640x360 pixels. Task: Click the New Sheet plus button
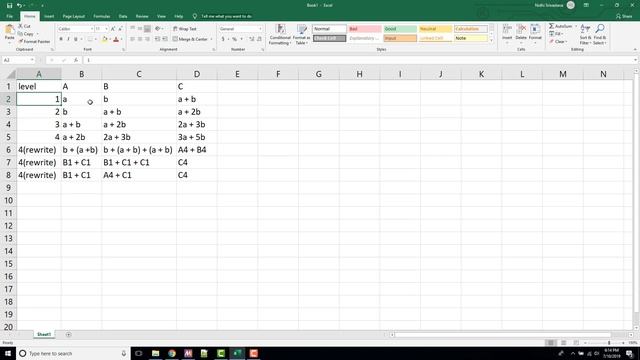(x=69, y=335)
